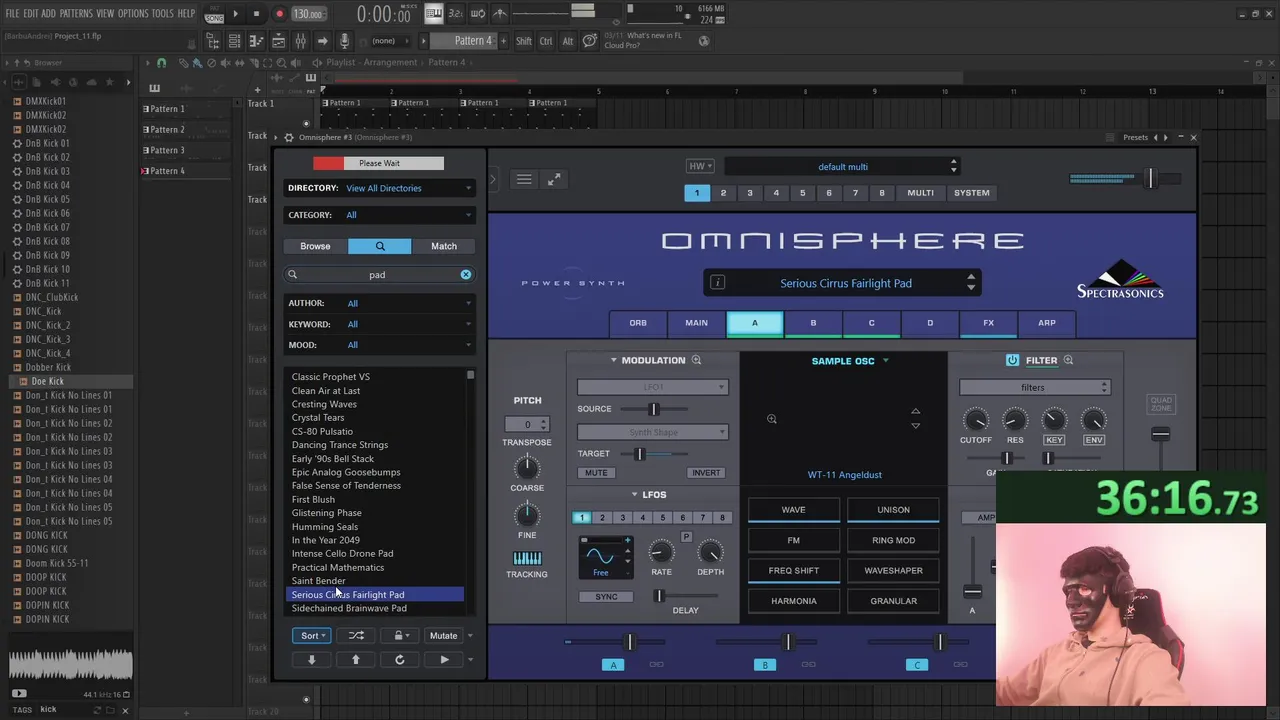Zoom into Modulation section magnifier

696,360
